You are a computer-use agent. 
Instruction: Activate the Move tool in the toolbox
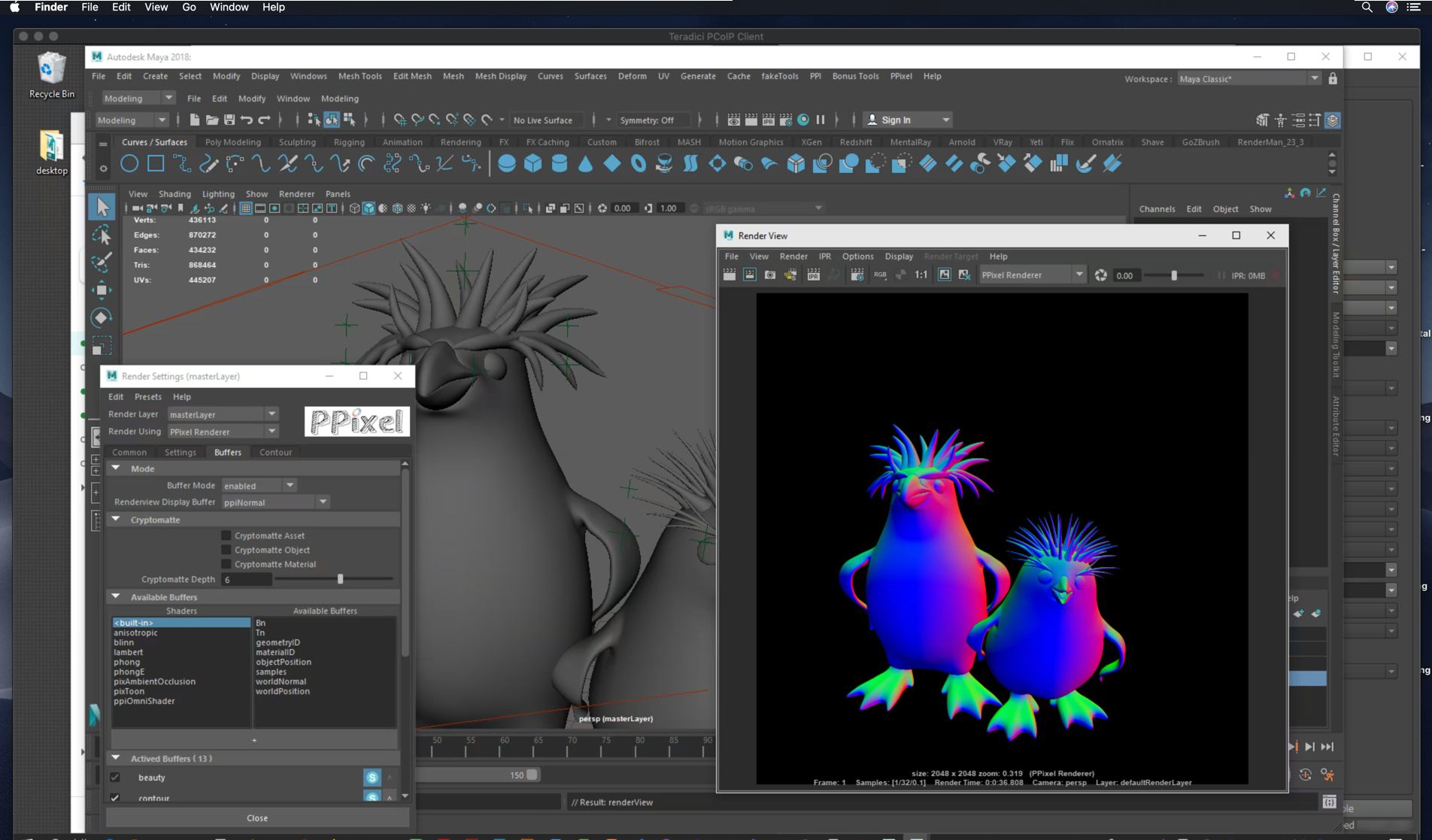pyautogui.click(x=102, y=290)
